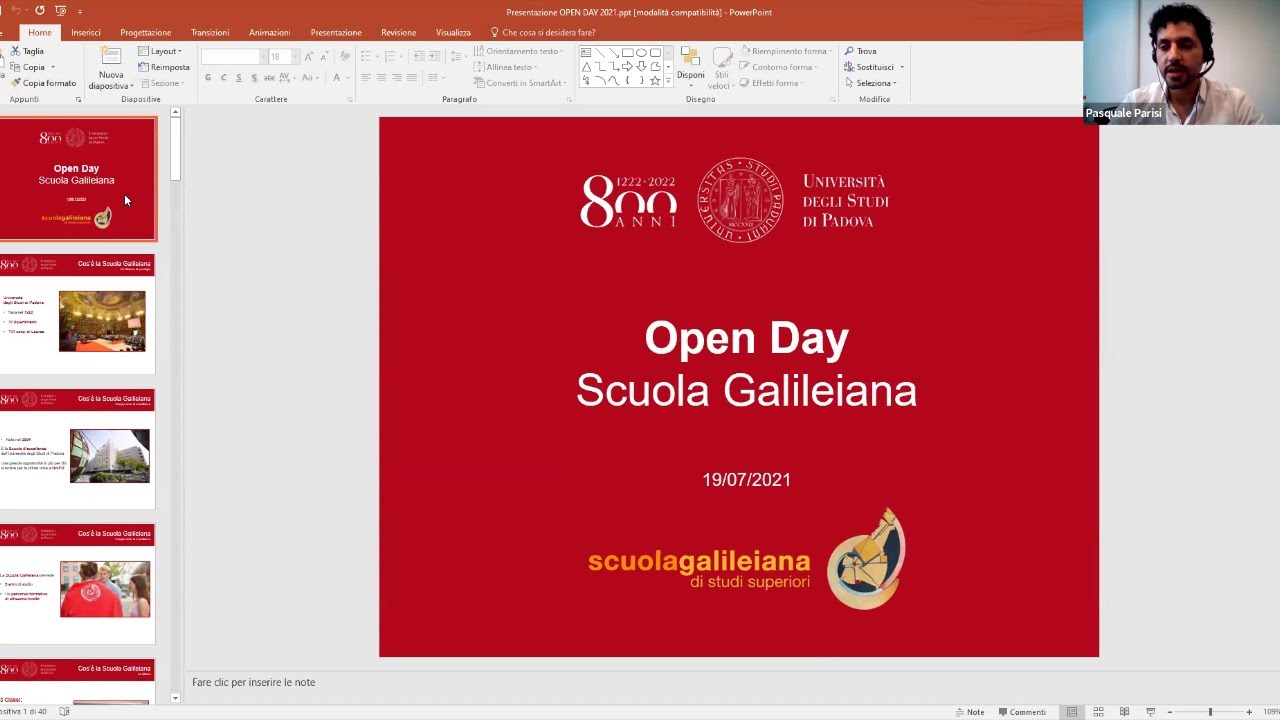Click the Trova magnifier search button
Screen dimensions: 1280x720
860,51
